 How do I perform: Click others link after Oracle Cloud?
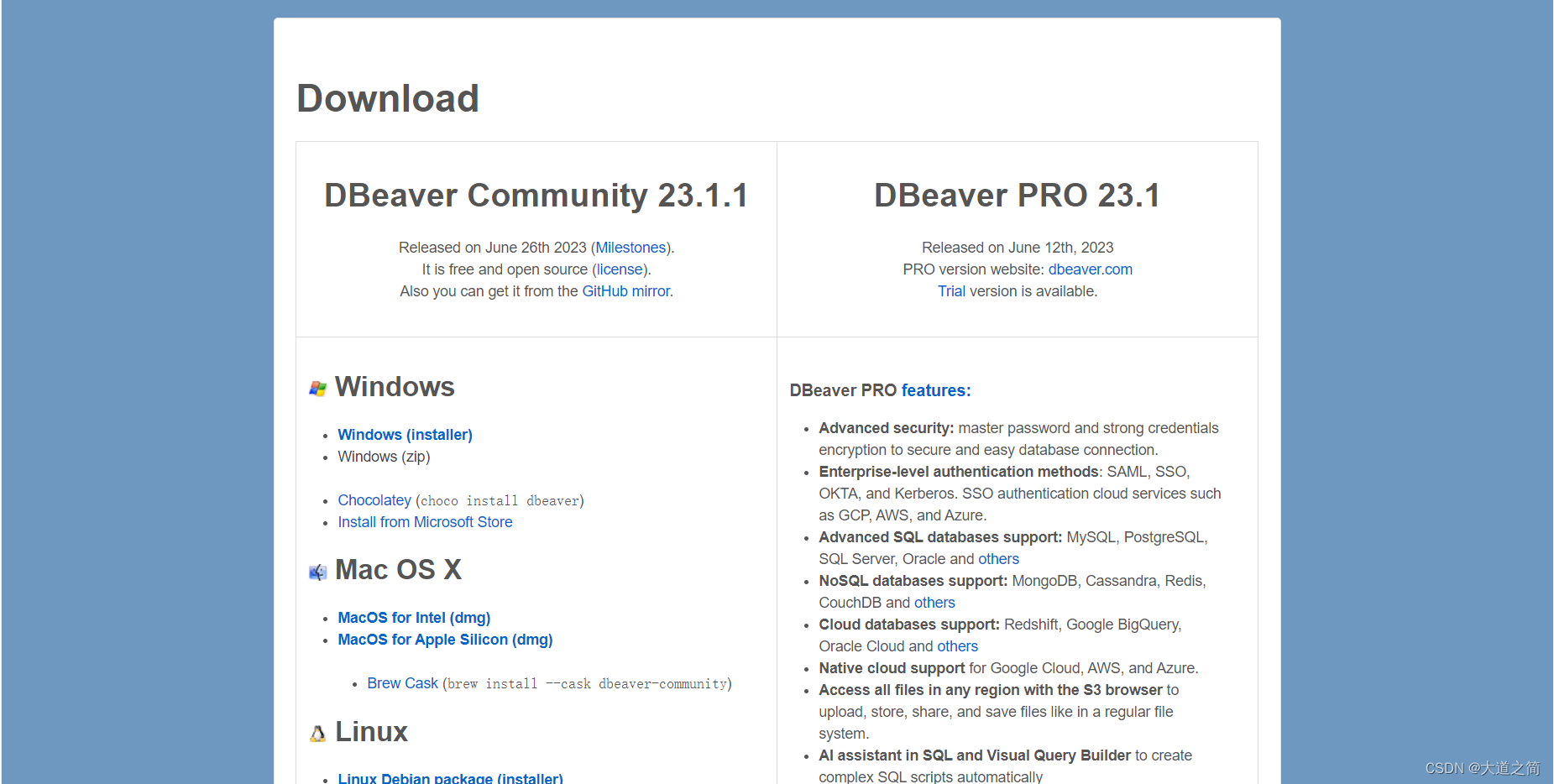coord(957,646)
